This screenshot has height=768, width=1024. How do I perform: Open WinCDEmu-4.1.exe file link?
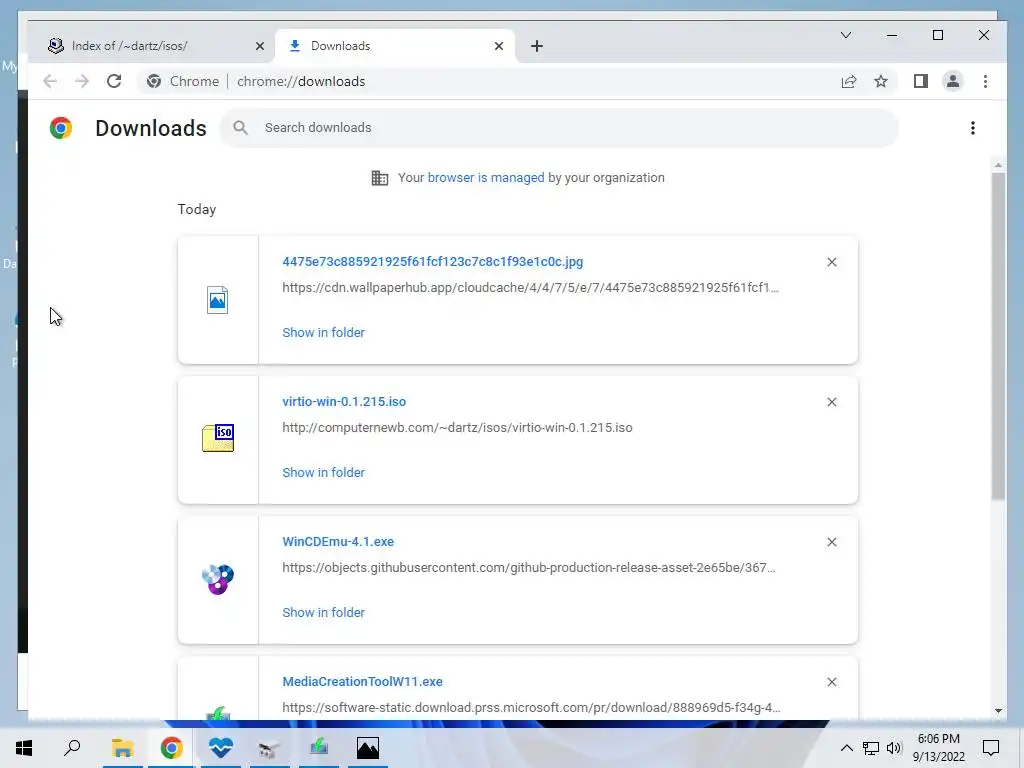click(x=338, y=542)
